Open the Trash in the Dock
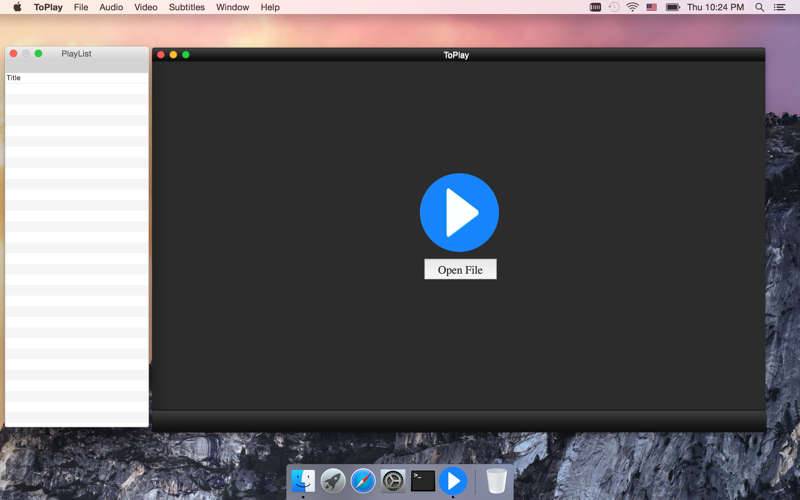 496,481
